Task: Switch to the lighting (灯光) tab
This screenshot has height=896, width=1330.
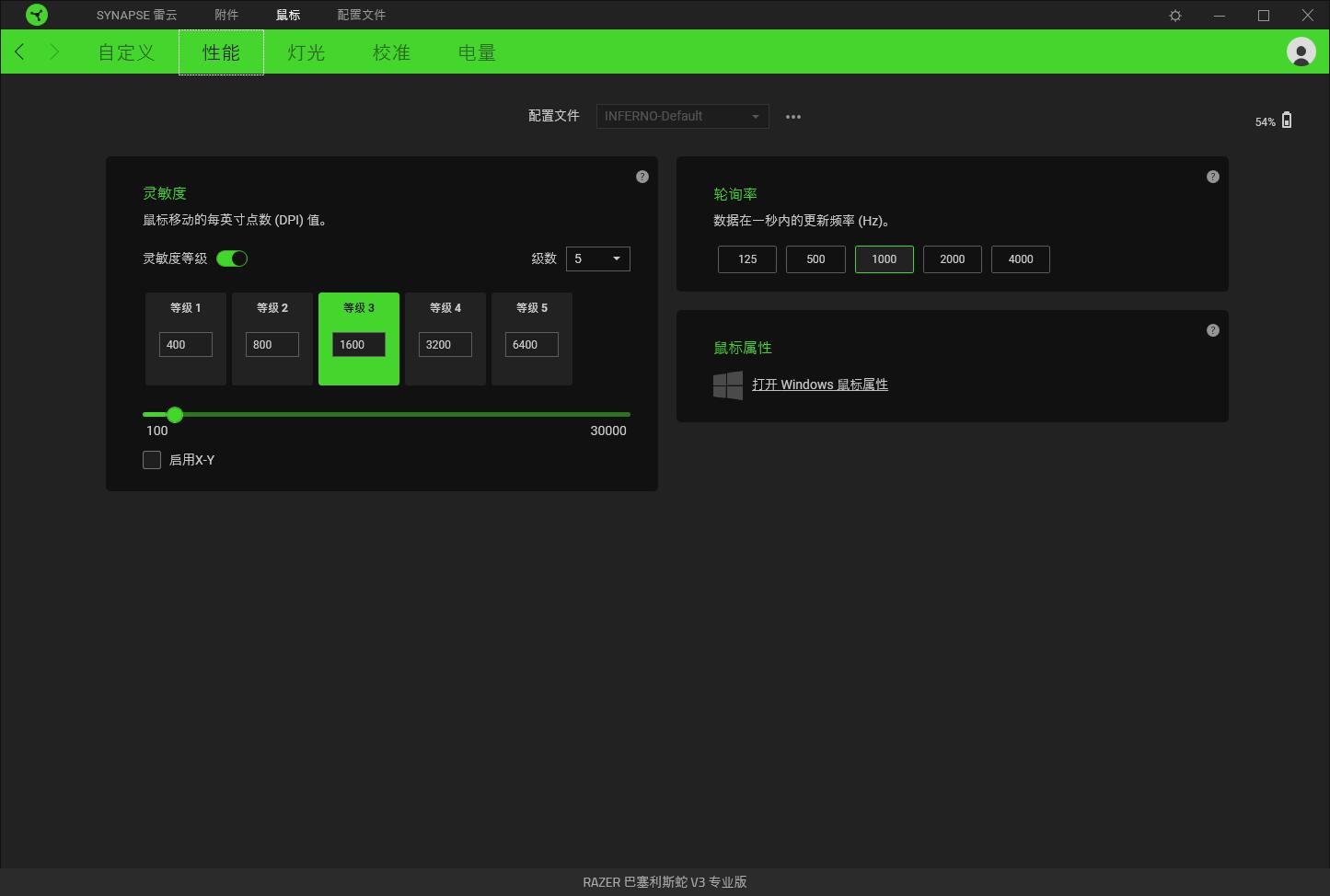Action: [306, 52]
